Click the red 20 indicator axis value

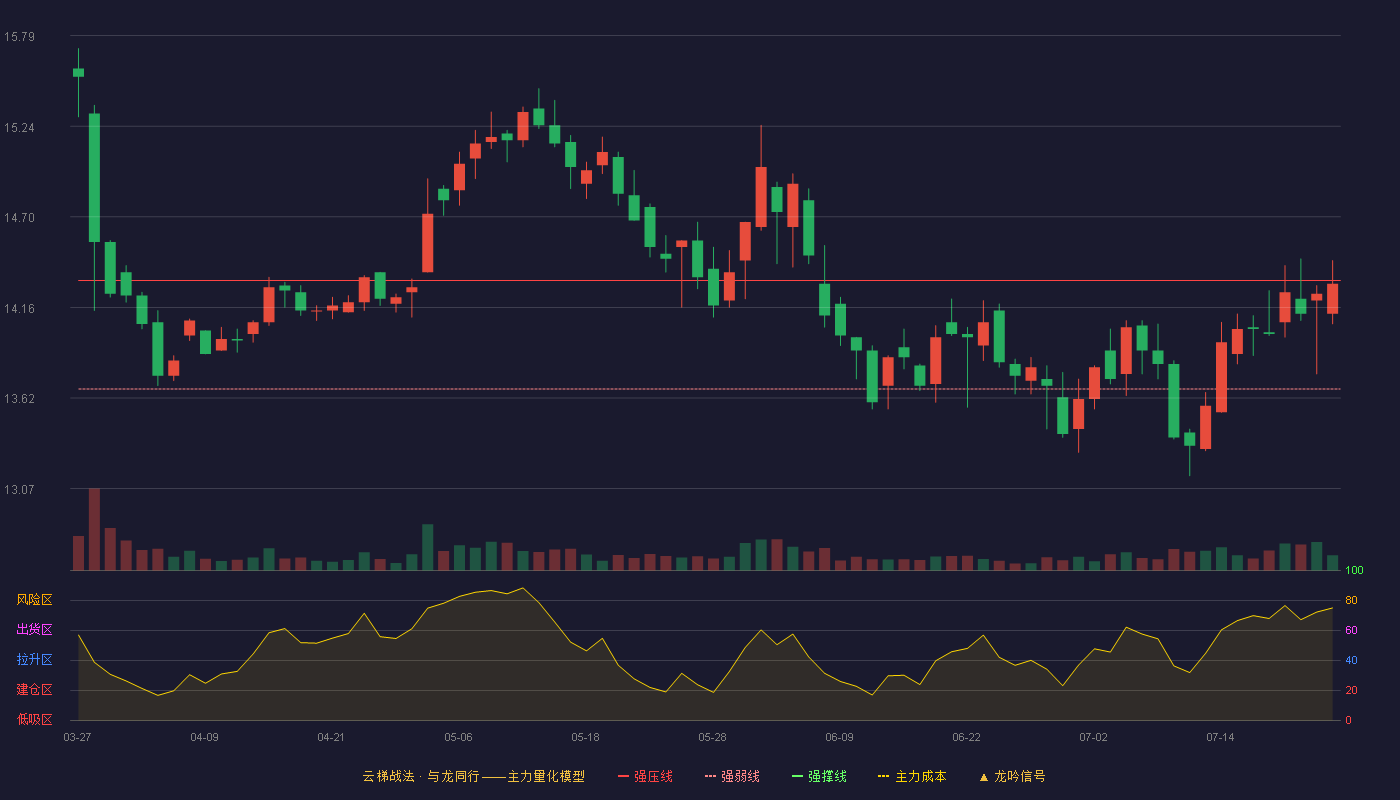pyautogui.click(x=1351, y=690)
